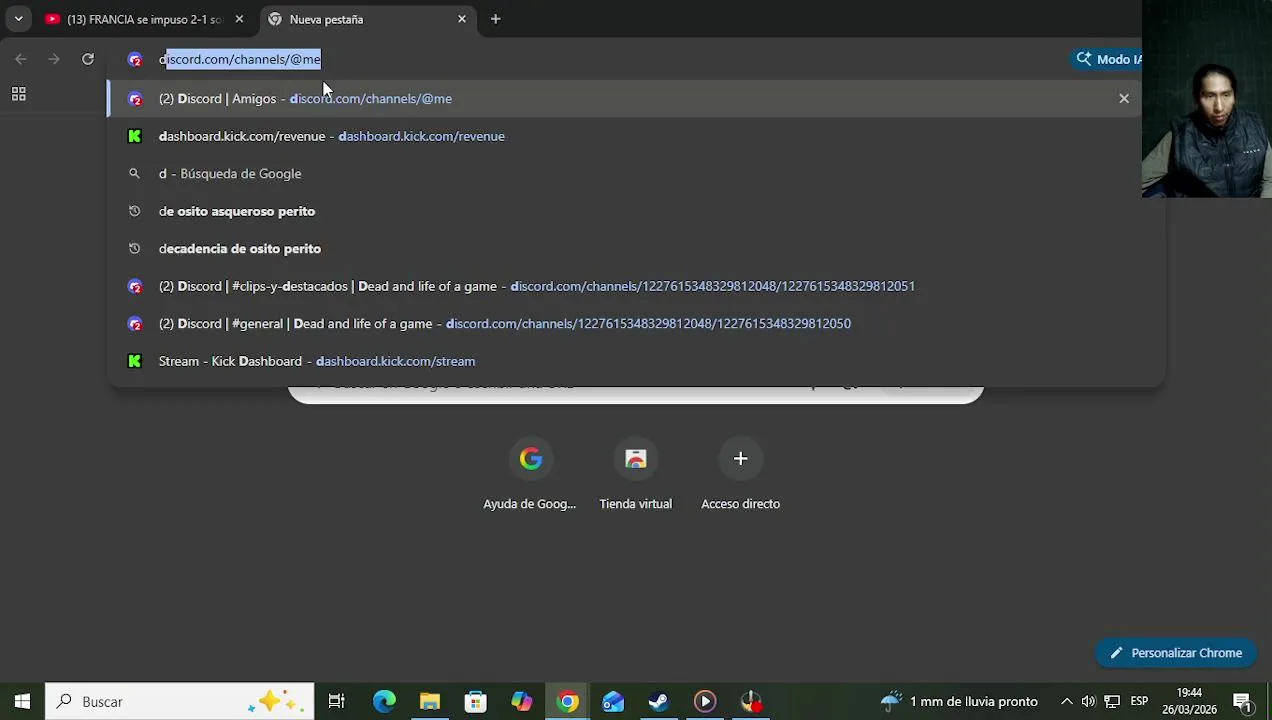Open Ayuda de Google shortcut
1272x720 pixels.
[530, 473]
